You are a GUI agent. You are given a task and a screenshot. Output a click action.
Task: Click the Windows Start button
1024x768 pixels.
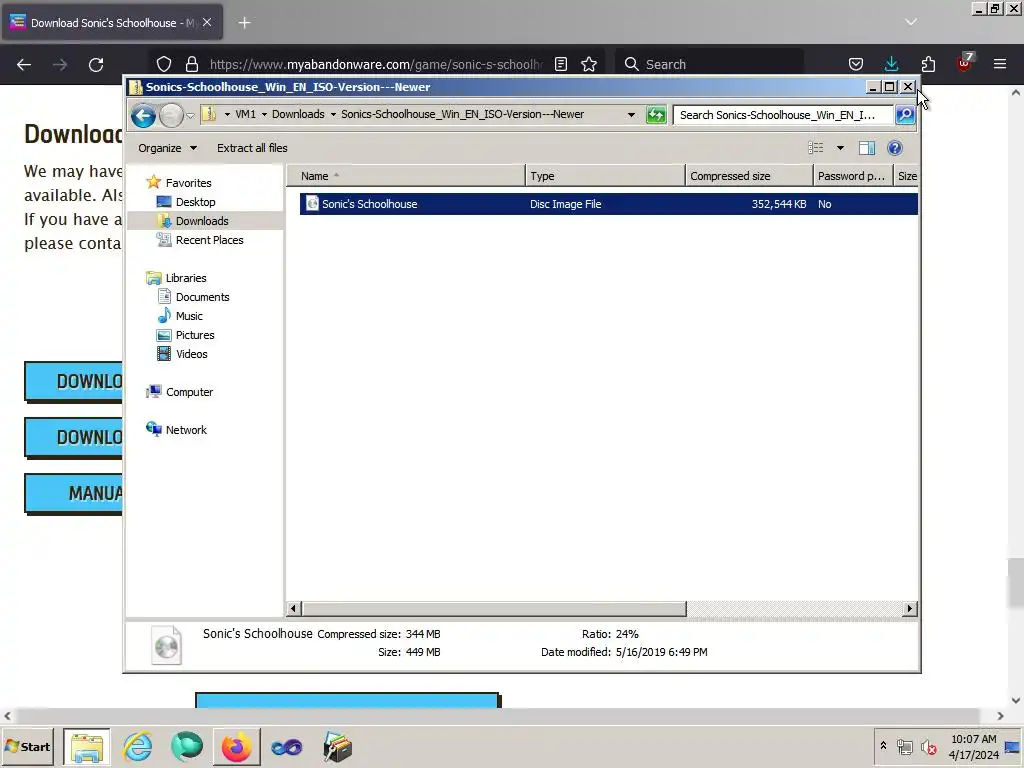pyautogui.click(x=27, y=746)
